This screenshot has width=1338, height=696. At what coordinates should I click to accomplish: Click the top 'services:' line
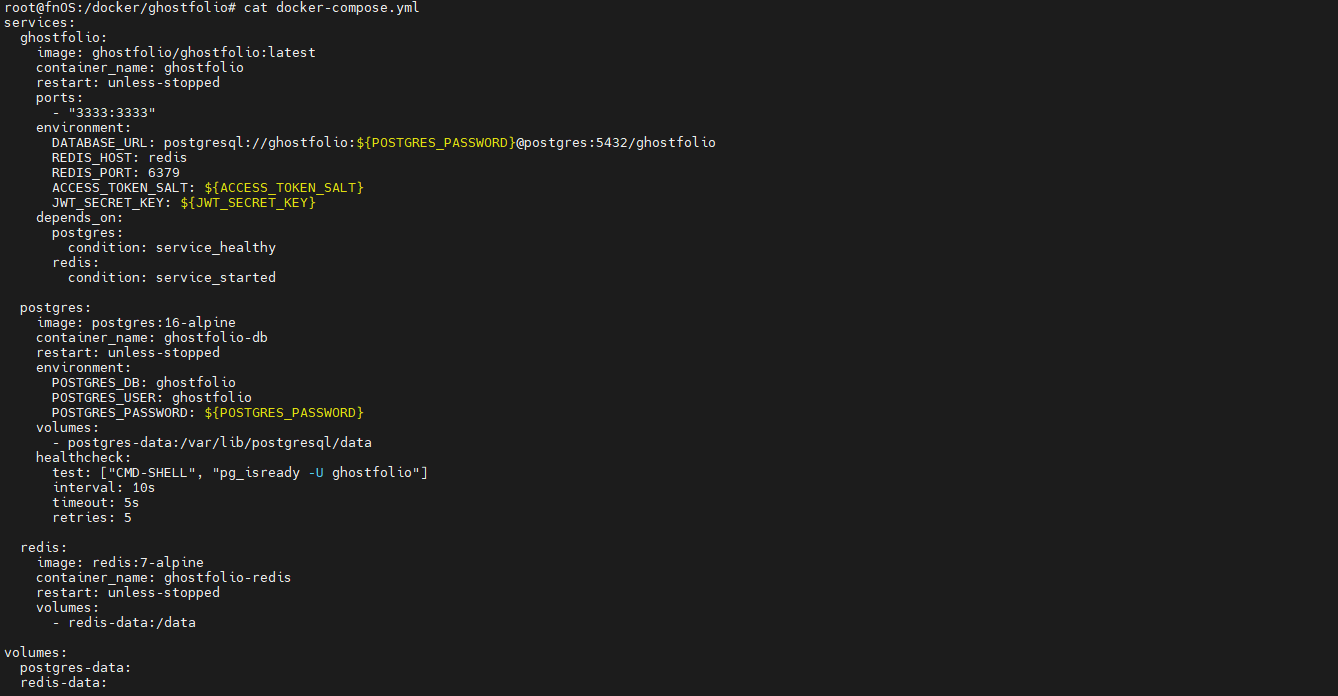click(40, 23)
